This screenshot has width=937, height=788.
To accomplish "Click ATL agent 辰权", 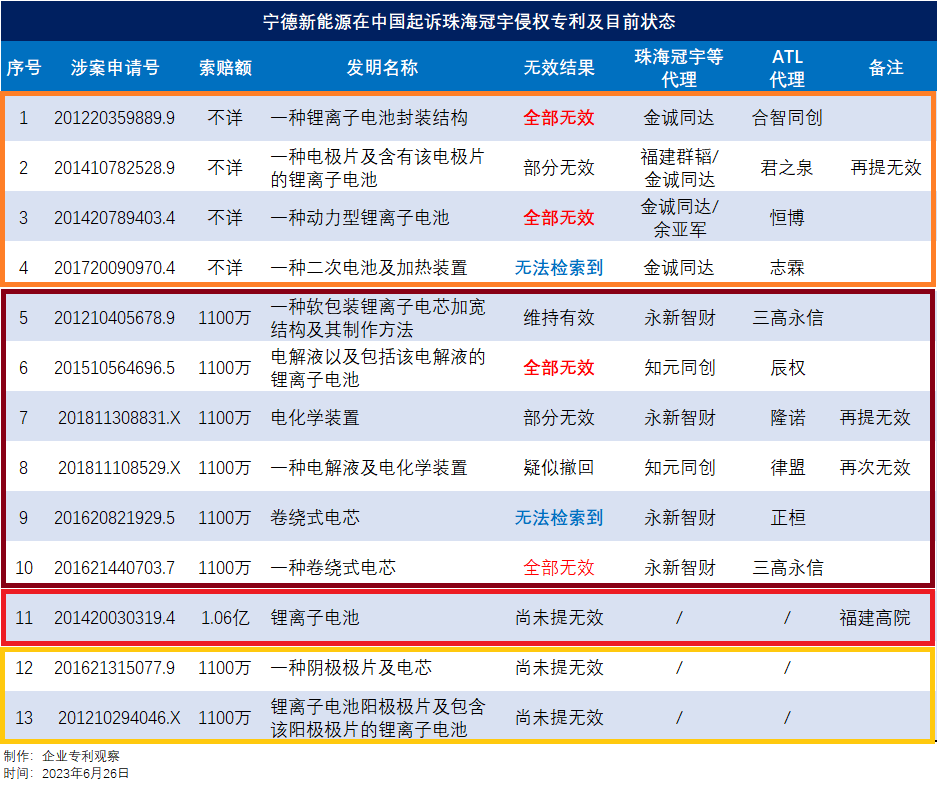I will [788, 368].
